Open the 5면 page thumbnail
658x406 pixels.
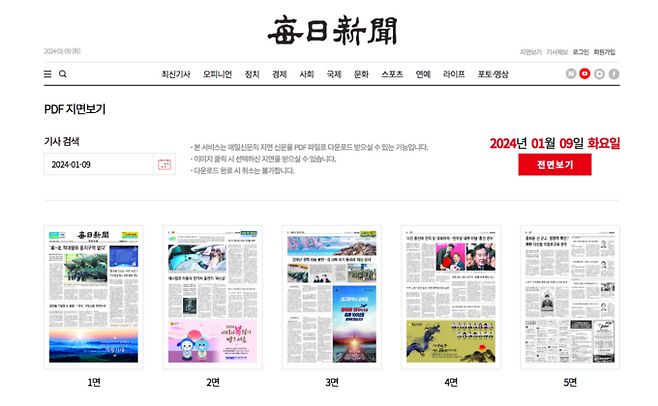click(x=569, y=296)
